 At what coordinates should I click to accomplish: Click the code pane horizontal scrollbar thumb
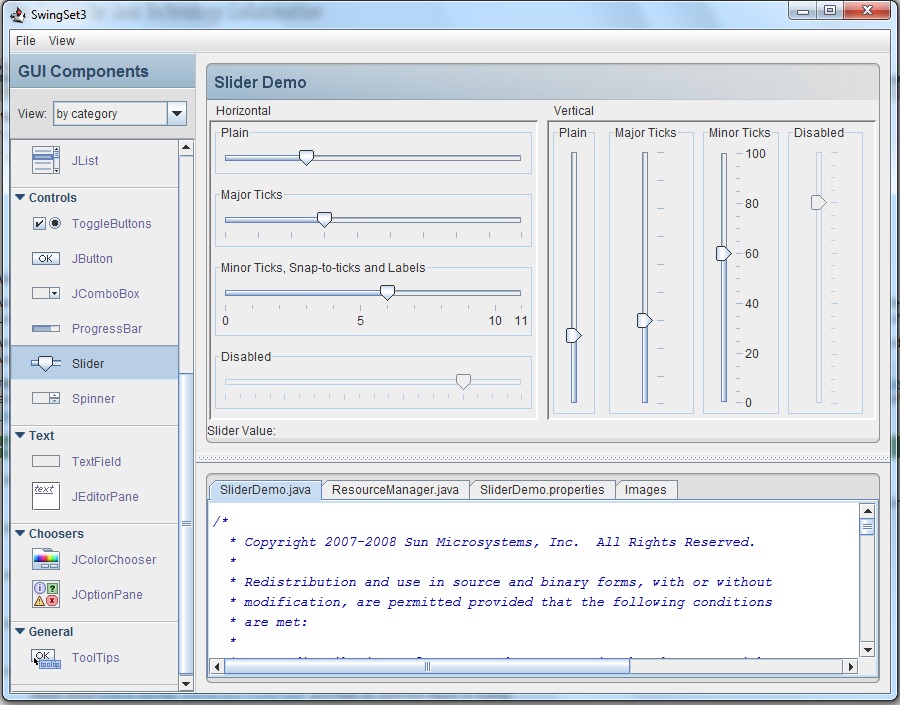click(427, 667)
